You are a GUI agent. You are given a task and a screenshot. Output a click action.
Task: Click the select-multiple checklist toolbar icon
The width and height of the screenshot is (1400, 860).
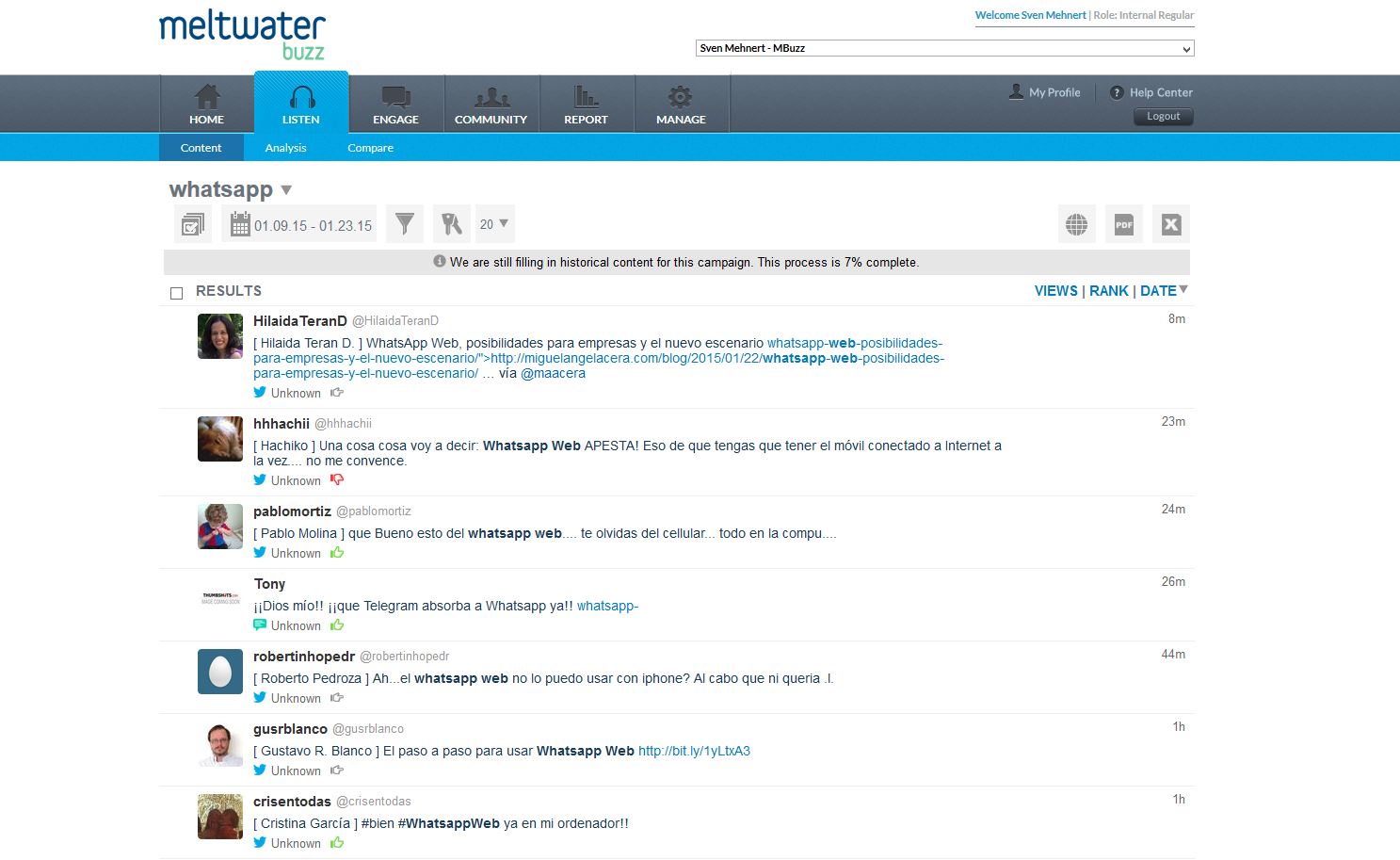(192, 224)
